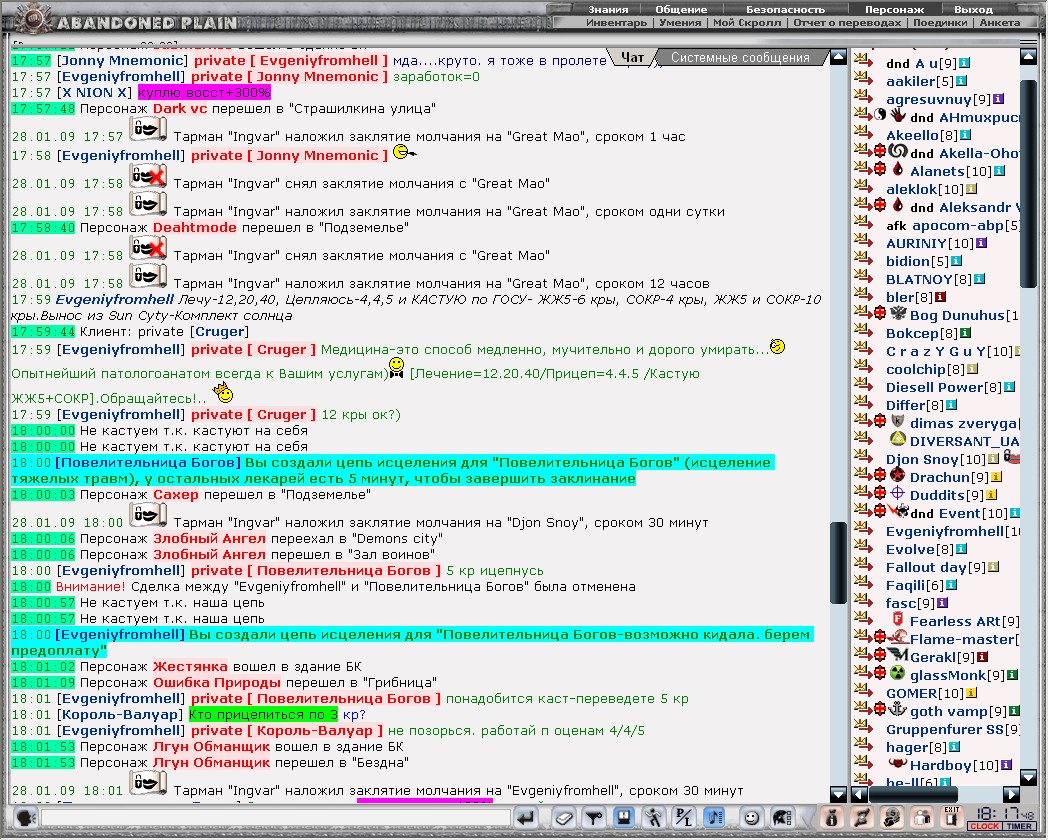
Task: Click the user list horizontal scroll left arrow
Action: (860, 794)
